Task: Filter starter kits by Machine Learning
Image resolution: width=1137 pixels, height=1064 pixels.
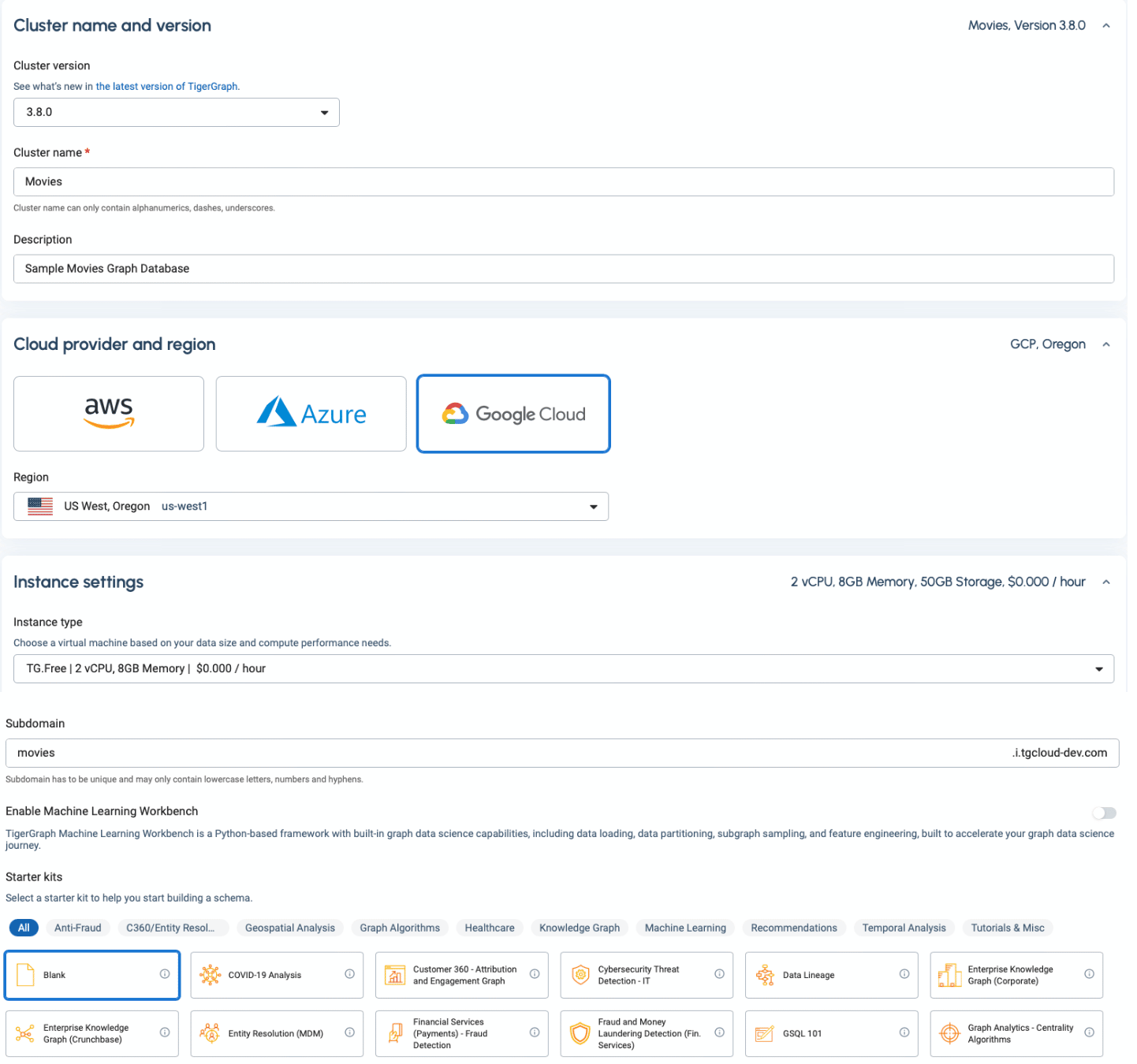Action: [x=685, y=928]
